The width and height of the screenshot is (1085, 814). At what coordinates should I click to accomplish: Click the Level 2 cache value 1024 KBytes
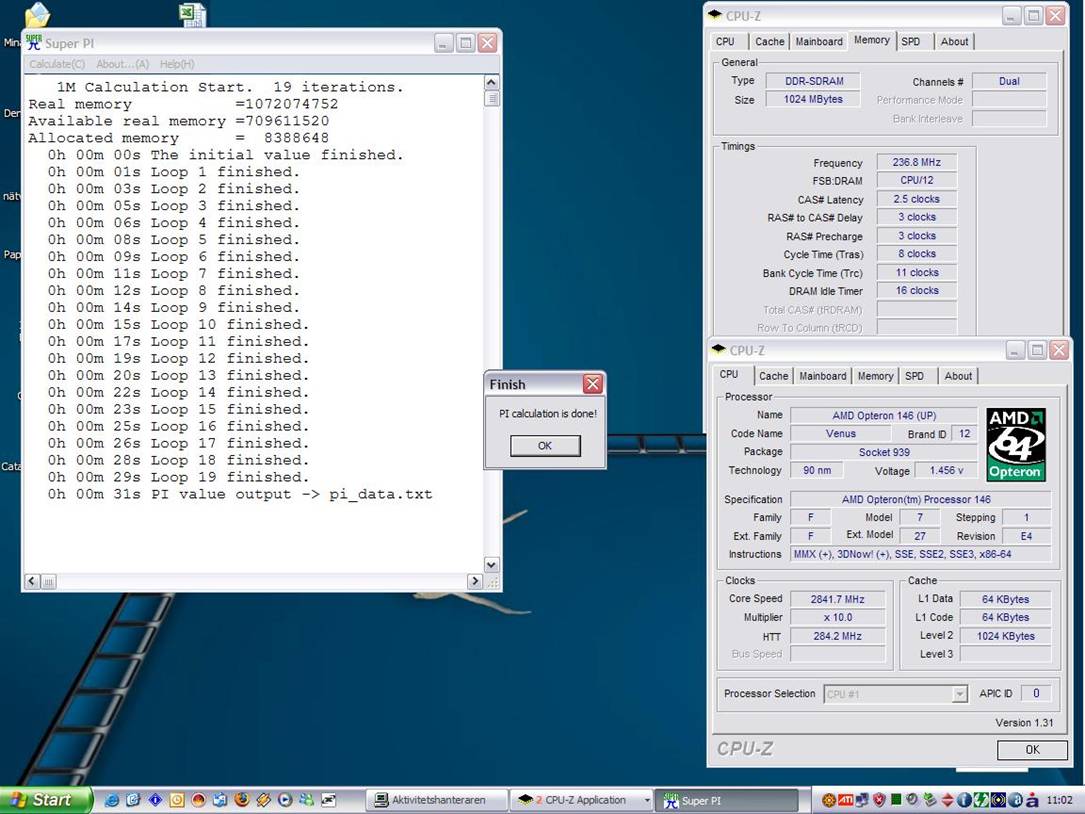click(x=1005, y=636)
